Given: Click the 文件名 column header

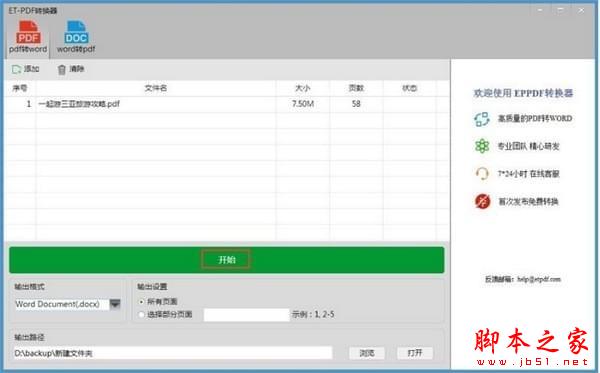Looking at the screenshot, I should pyautogui.click(x=156, y=88).
